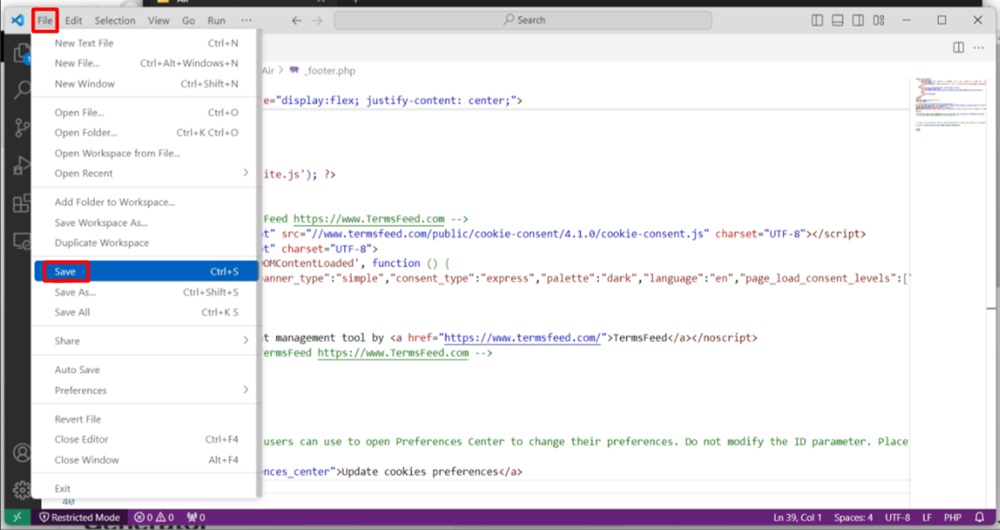Choose Open Folder... menu entry

[146, 133]
